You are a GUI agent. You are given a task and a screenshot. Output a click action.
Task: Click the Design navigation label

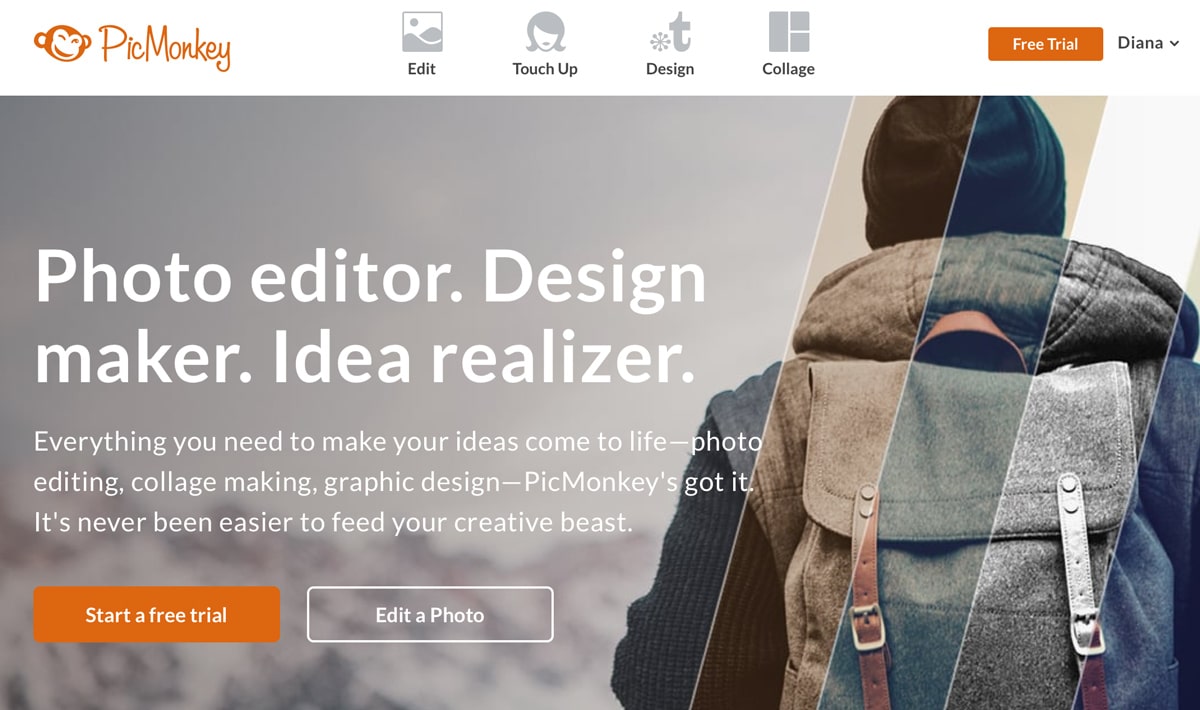tap(670, 69)
